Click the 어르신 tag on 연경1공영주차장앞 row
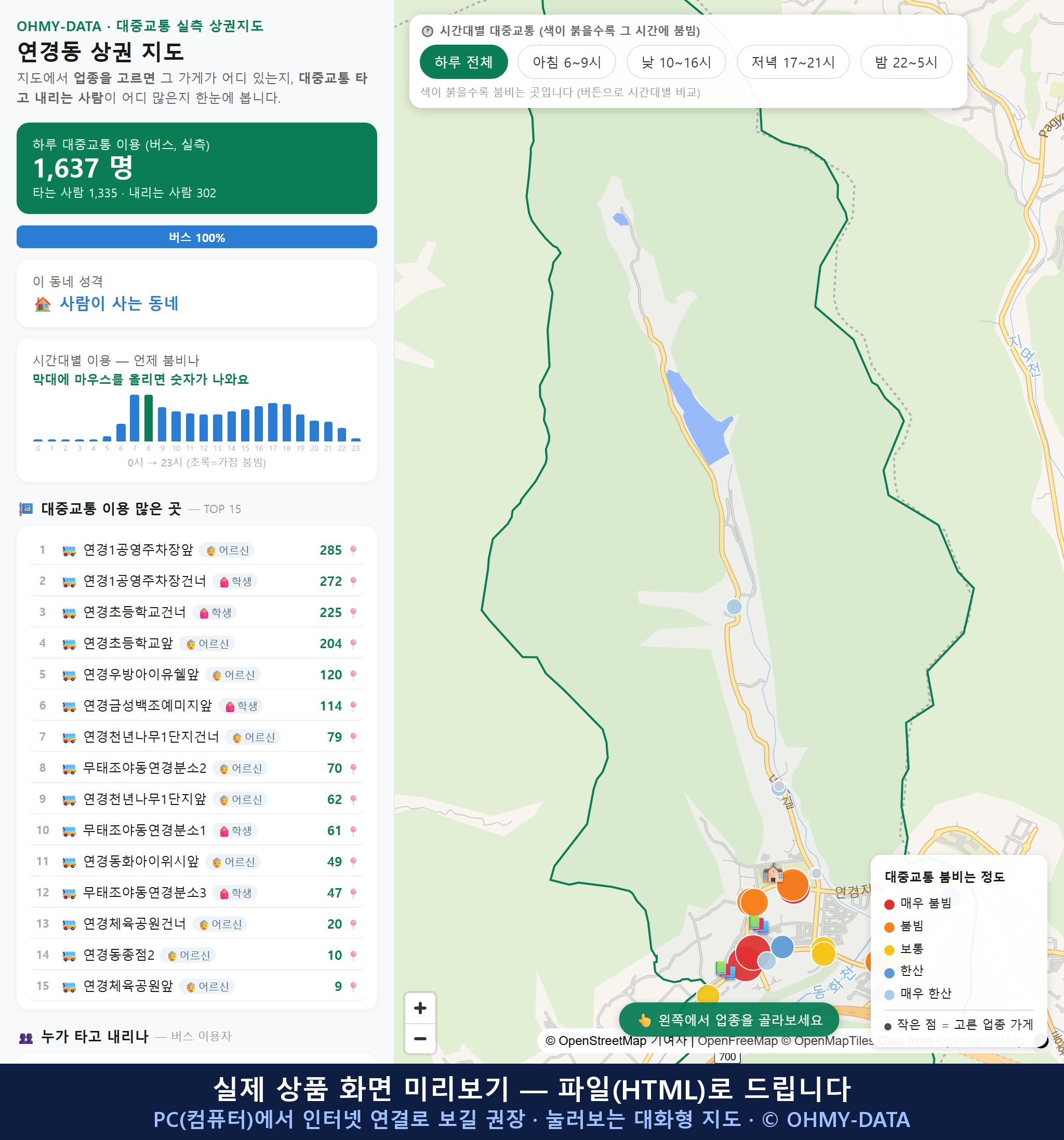The image size is (1064, 1140). click(227, 551)
